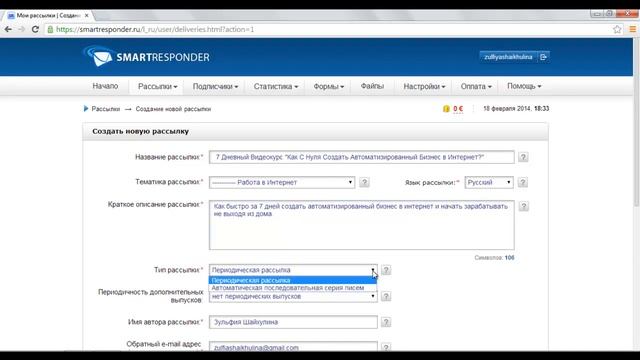
Task: Expand the Формы menu
Action: (x=329, y=87)
